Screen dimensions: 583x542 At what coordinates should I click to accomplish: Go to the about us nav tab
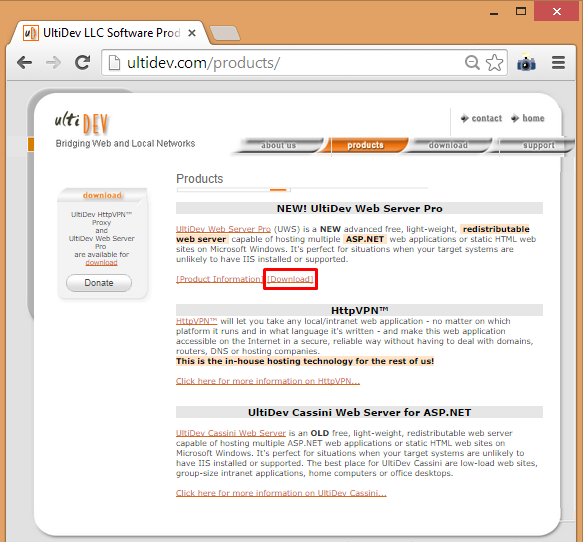[x=278, y=145]
